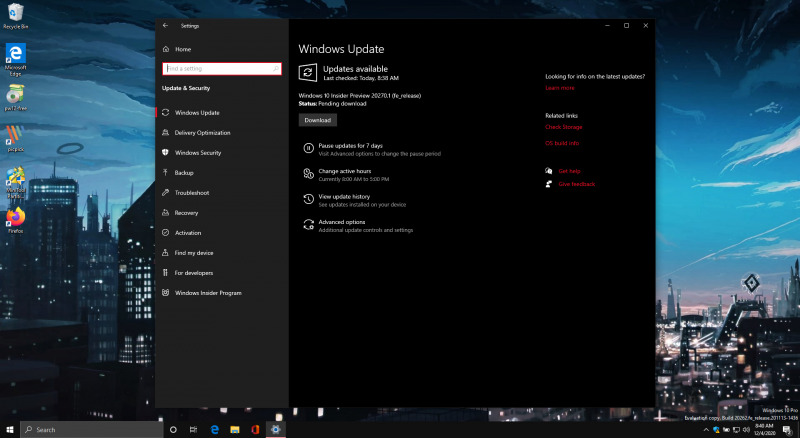
Task: Select the MiniTool Partition desktop shortcut
Action: [15, 183]
